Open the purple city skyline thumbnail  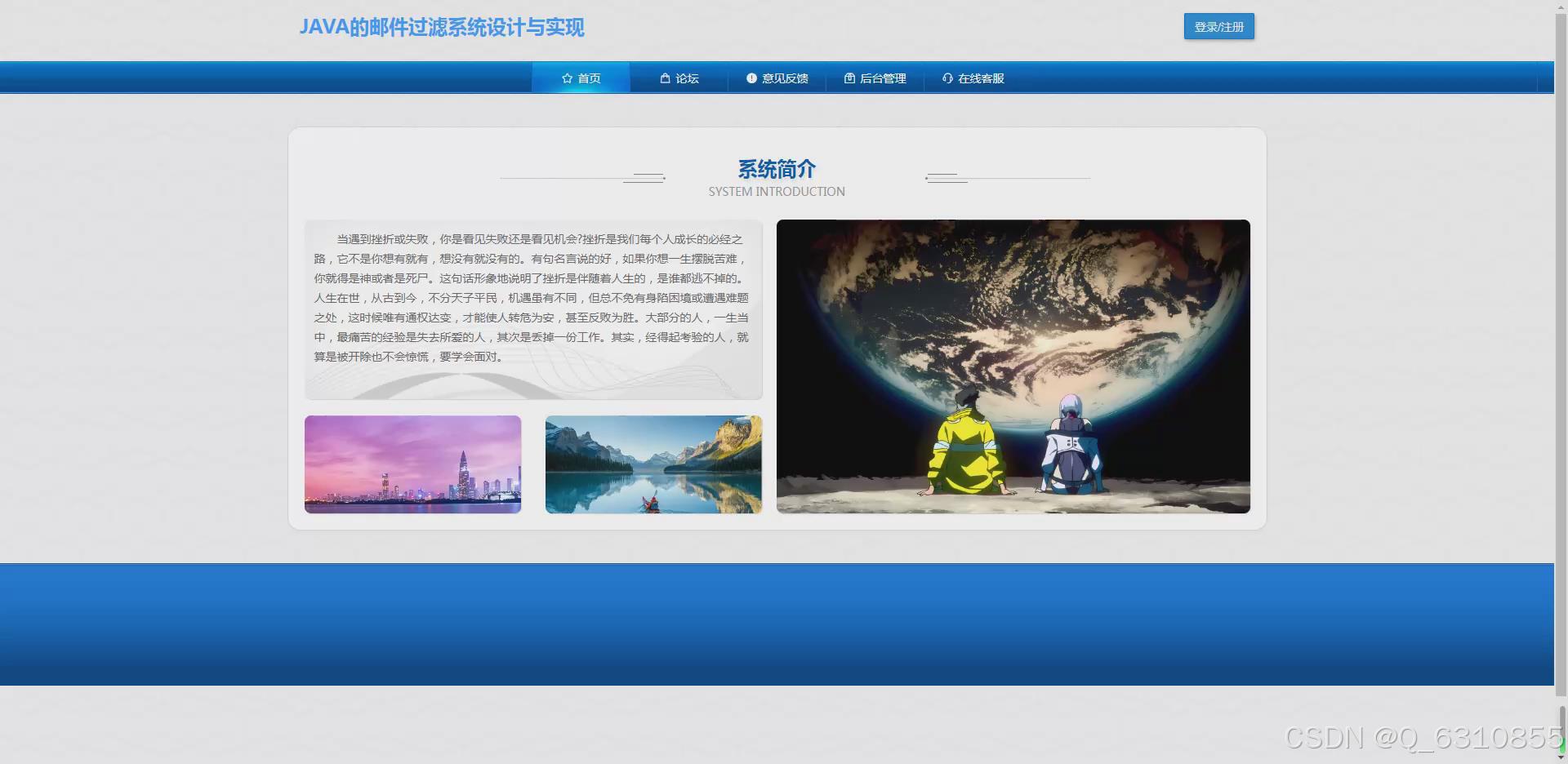[412, 464]
